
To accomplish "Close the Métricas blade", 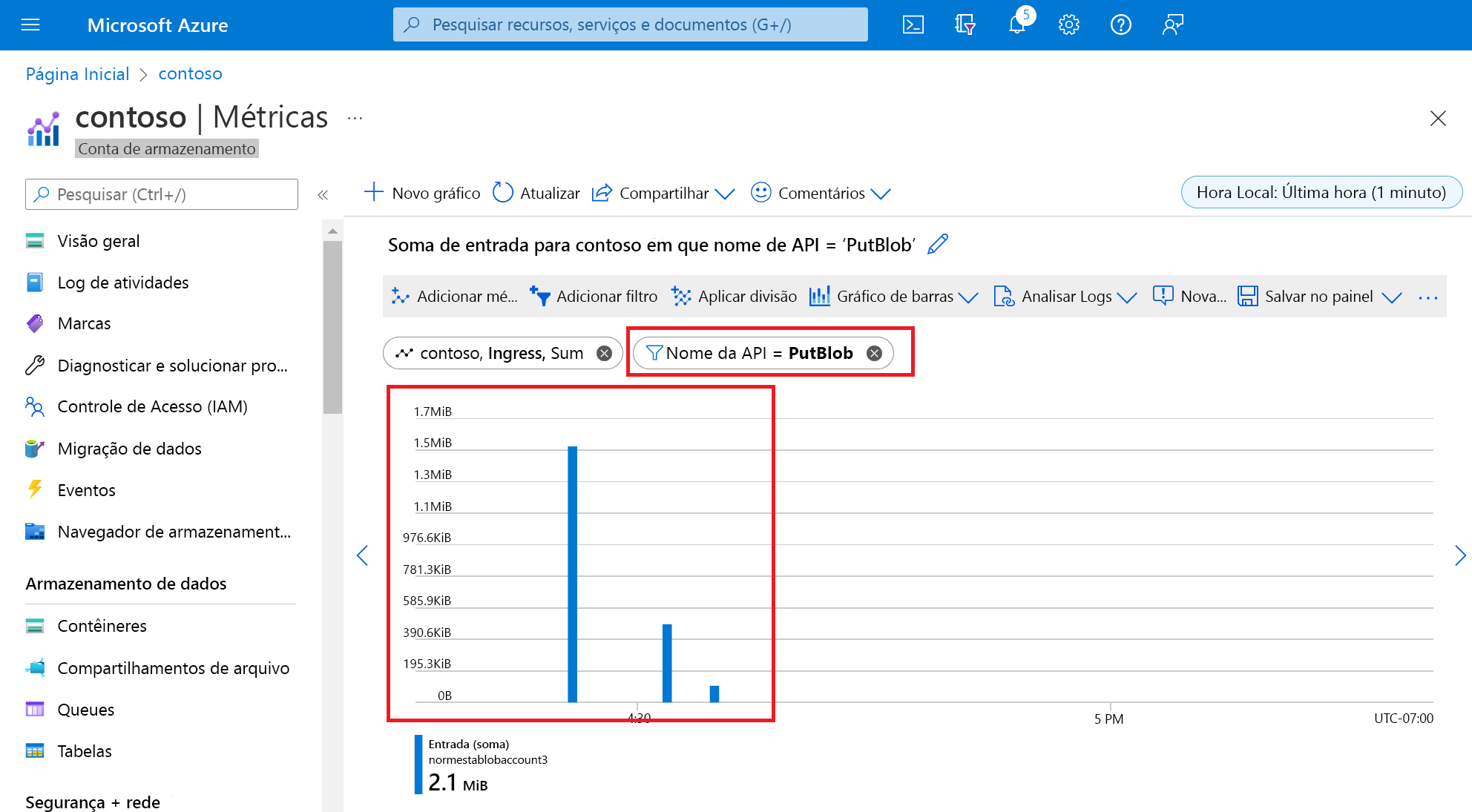I will click(1438, 119).
